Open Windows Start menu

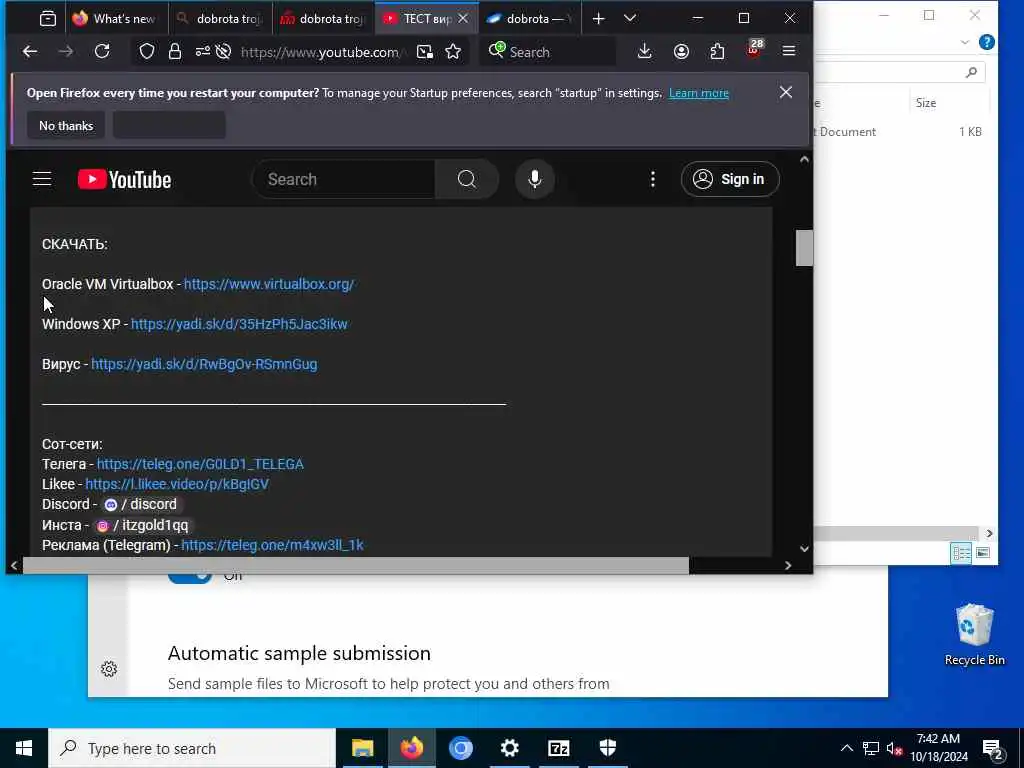coord(24,748)
